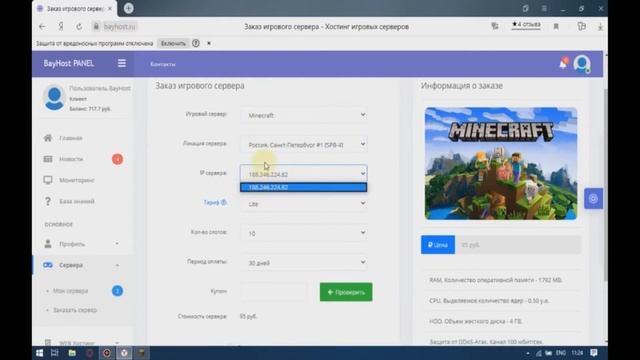Open browser menu icon in title bar
Viewport: 640px width, 360px height.
[544, 8]
